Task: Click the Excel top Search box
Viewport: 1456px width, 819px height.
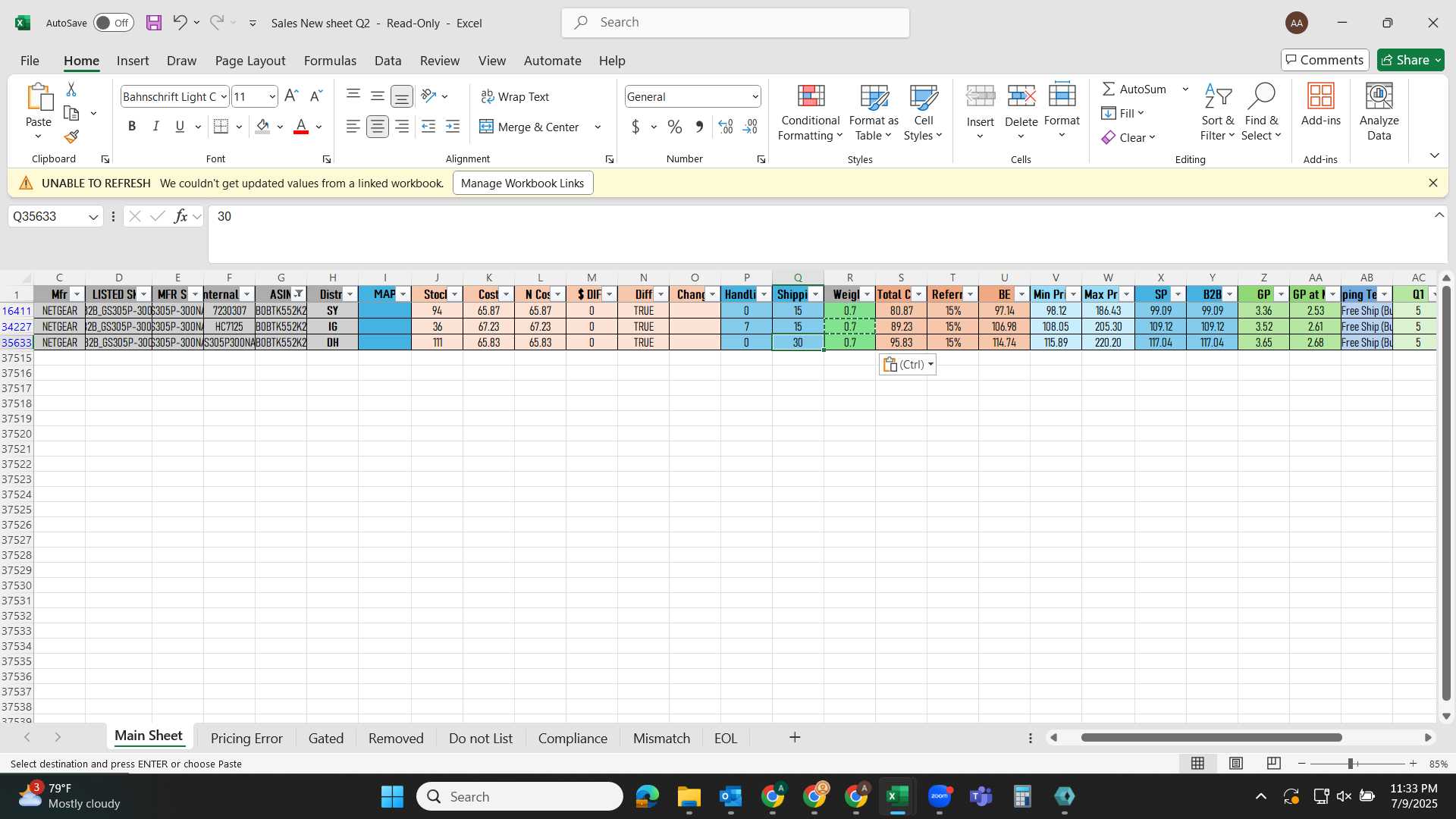Action: click(x=736, y=23)
